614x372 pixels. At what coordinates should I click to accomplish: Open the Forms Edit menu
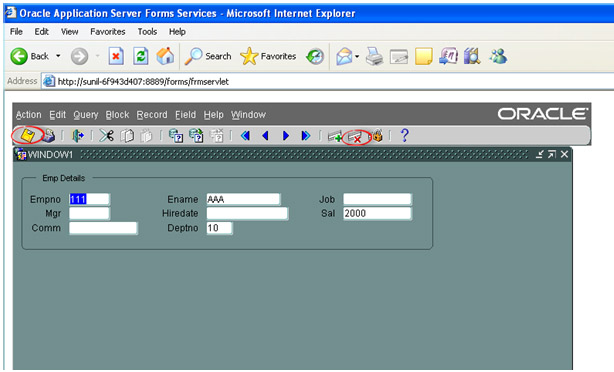(57, 115)
